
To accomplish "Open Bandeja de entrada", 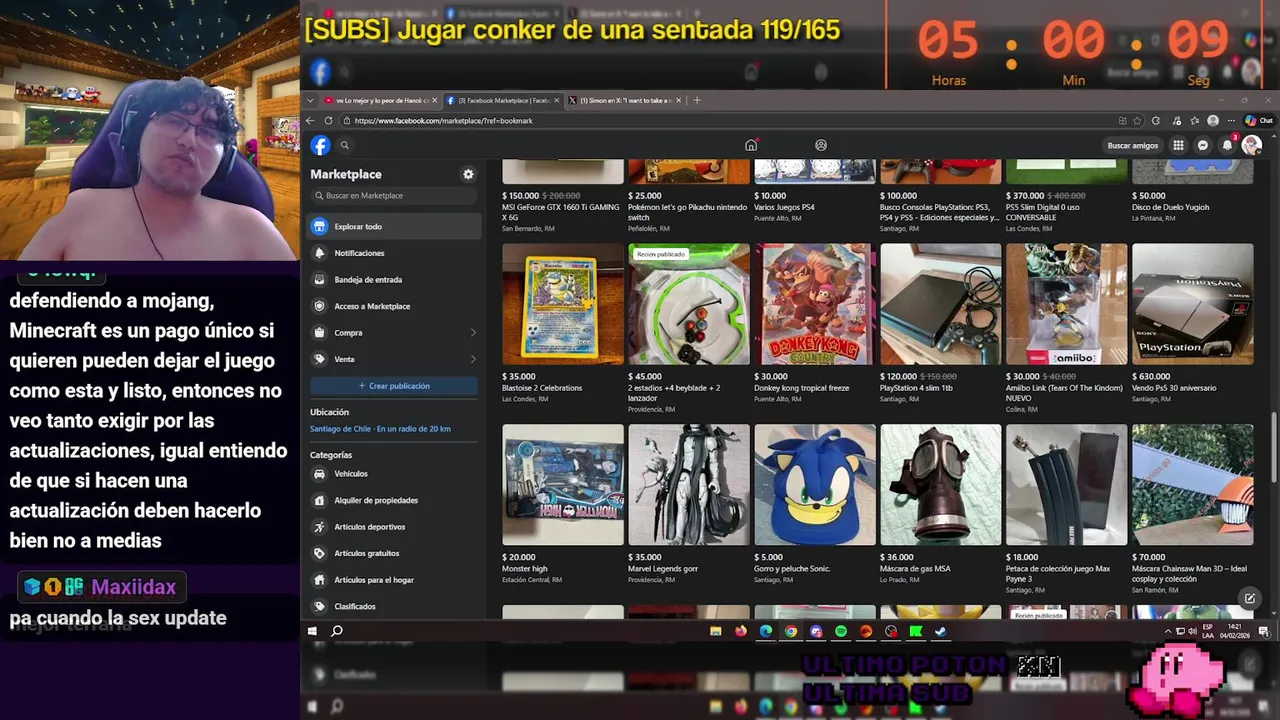I will [395, 280].
